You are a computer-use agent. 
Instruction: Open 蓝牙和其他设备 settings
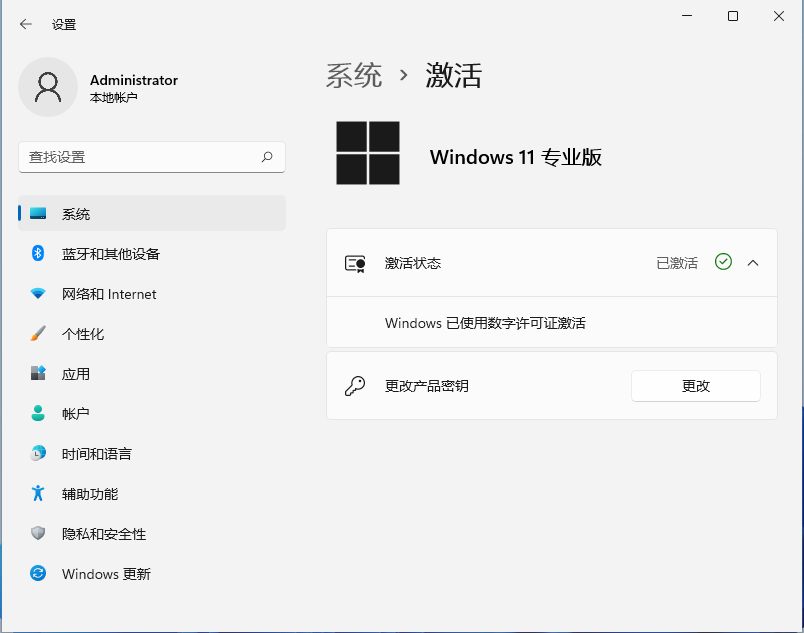[152, 253]
